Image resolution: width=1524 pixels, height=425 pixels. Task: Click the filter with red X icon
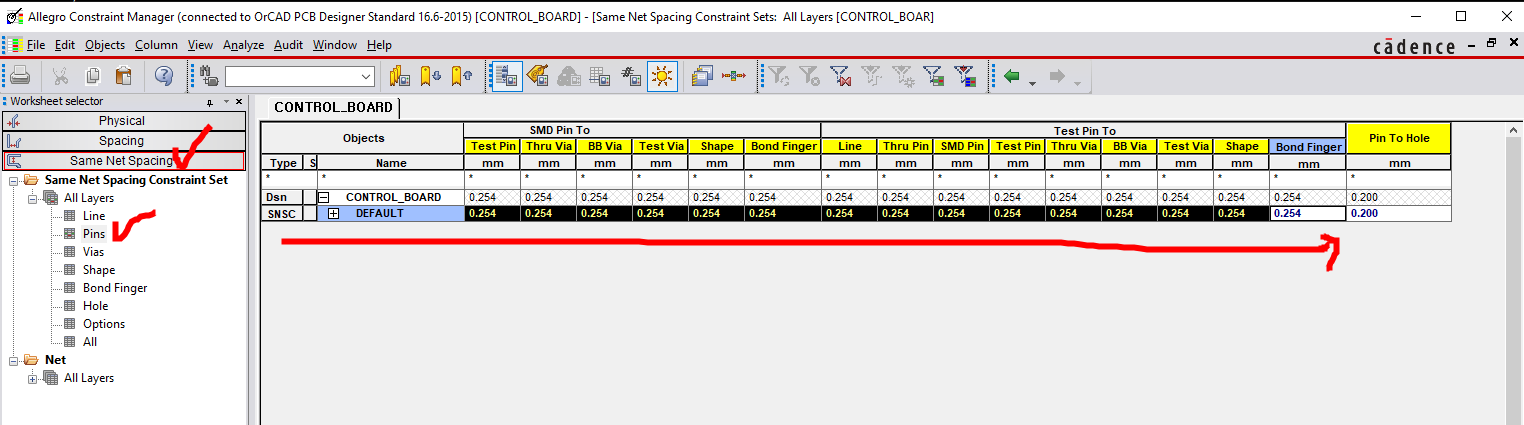coord(841,76)
